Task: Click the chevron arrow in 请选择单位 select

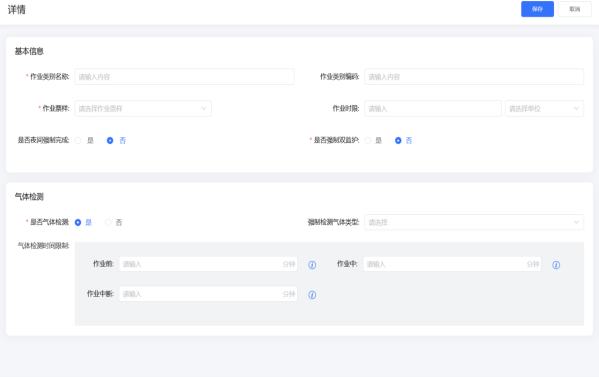Action: point(576,109)
